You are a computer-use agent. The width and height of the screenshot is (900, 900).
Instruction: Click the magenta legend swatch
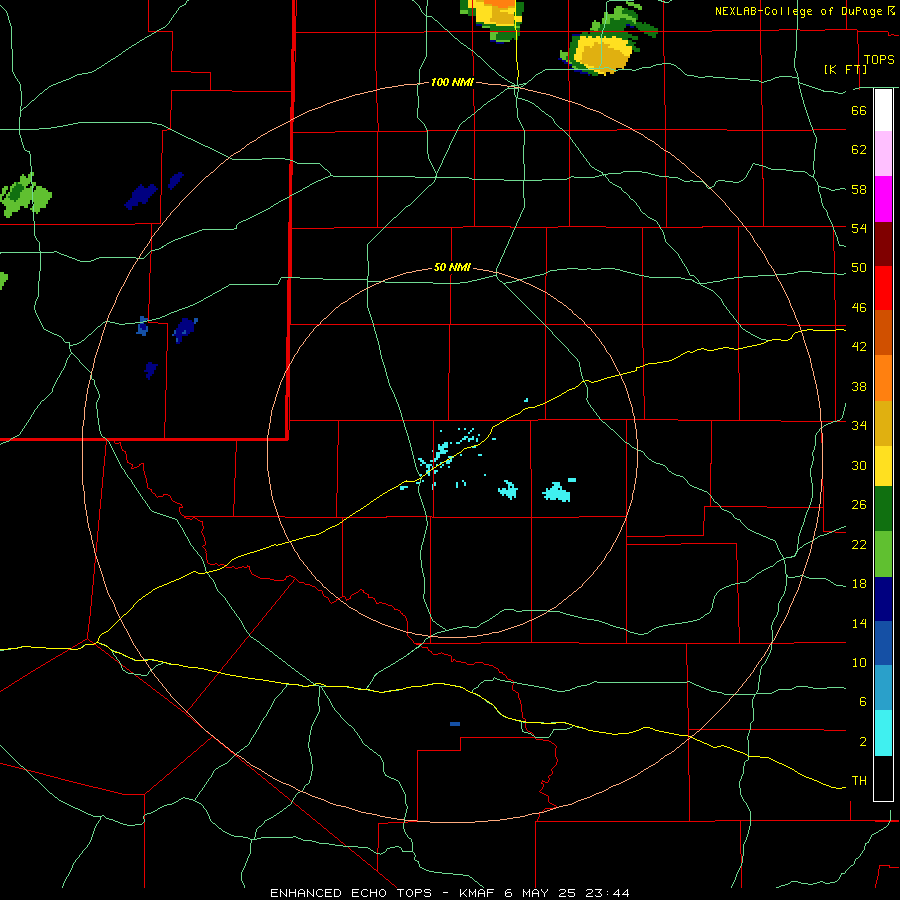(x=883, y=199)
